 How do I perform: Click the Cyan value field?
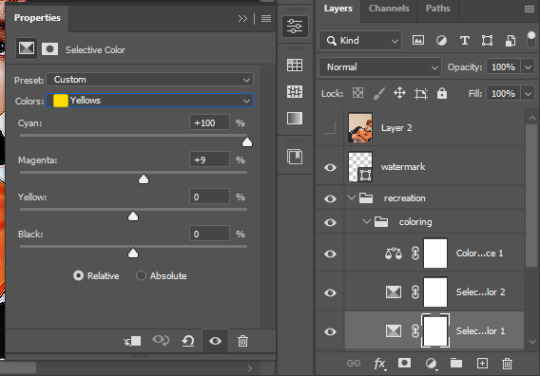(x=209, y=123)
